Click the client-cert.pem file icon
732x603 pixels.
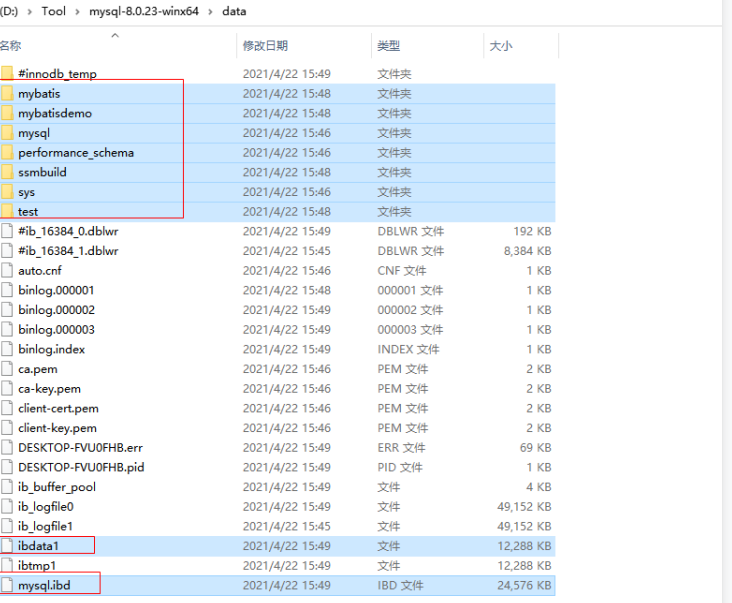(x=7, y=408)
